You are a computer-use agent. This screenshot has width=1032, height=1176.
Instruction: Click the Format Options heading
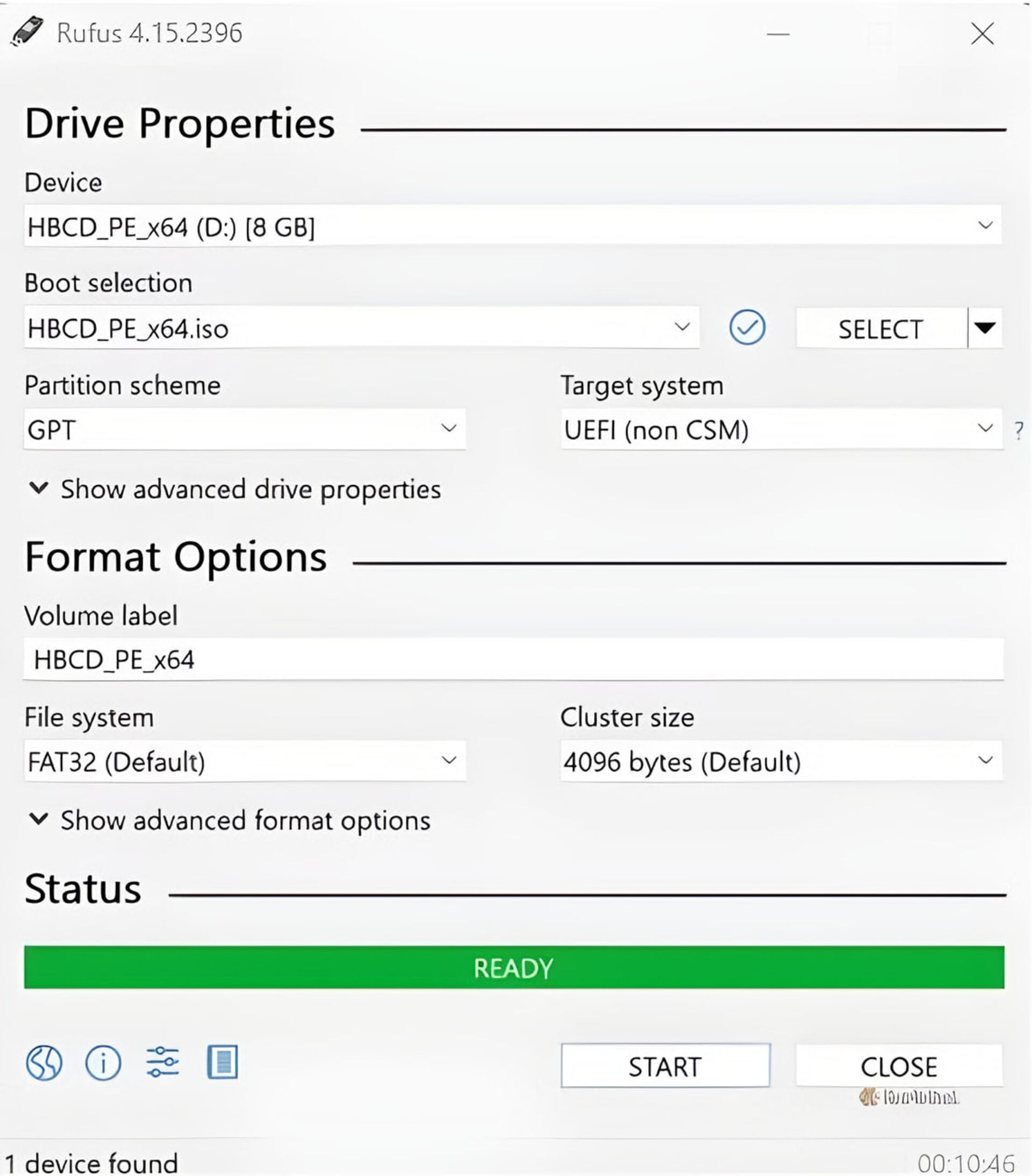pyautogui.click(x=176, y=557)
